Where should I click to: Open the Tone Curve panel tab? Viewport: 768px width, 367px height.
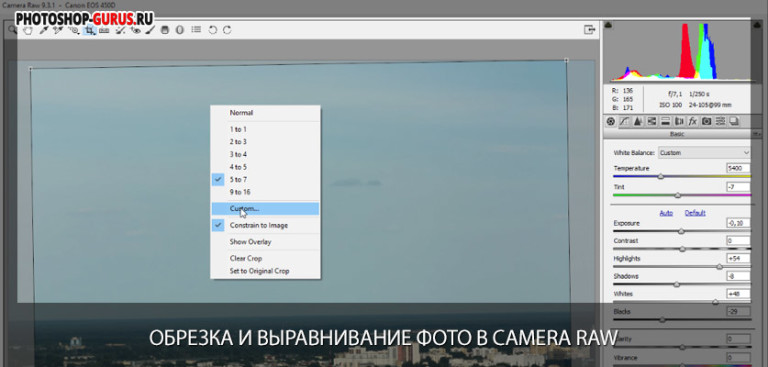coord(624,121)
